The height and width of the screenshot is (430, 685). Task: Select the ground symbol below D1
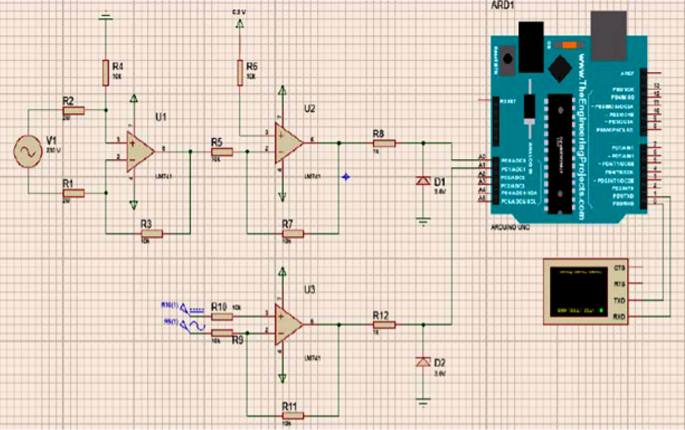pyautogui.click(x=423, y=222)
